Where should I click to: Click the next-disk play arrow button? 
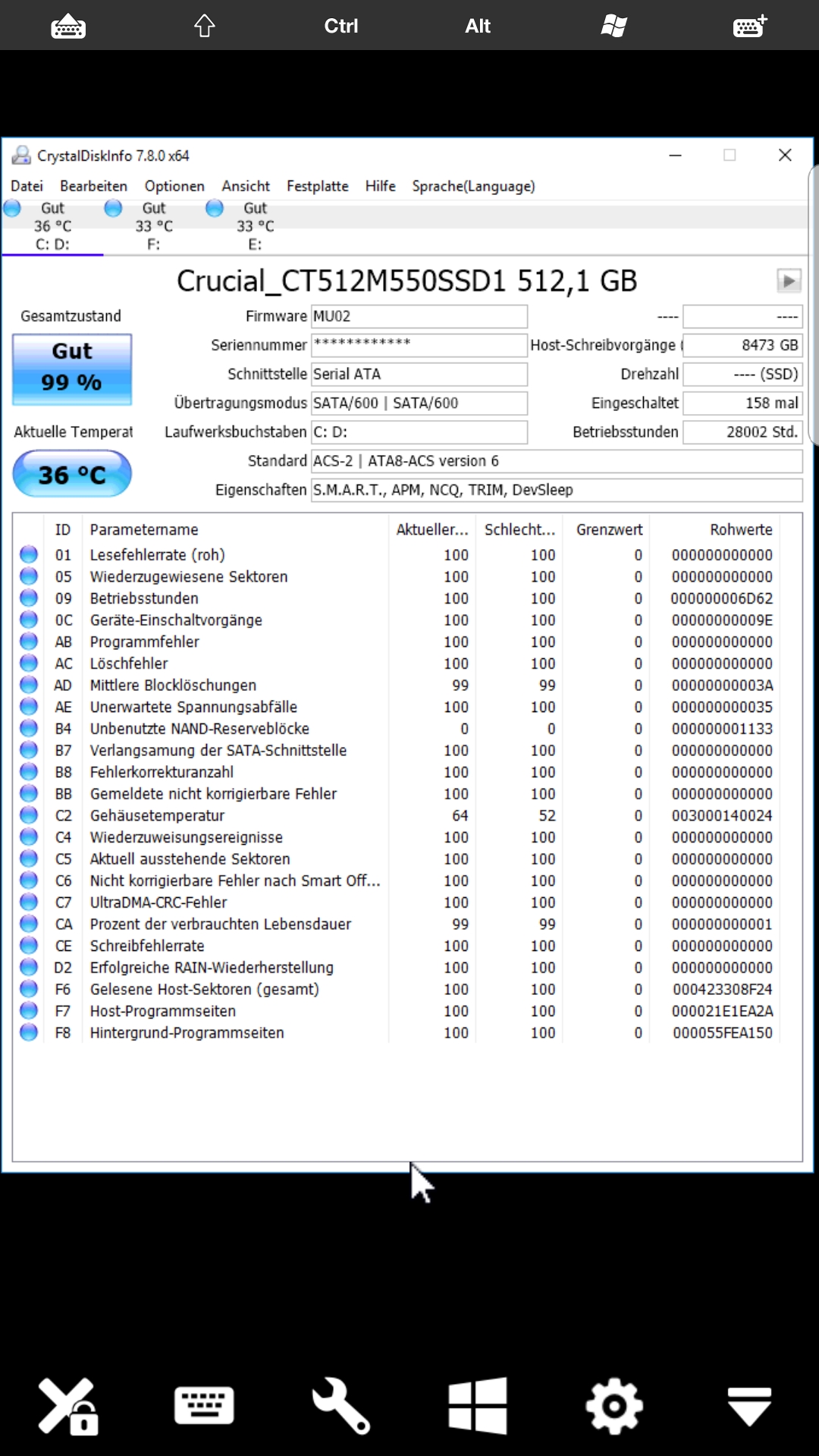(x=789, y=281)
